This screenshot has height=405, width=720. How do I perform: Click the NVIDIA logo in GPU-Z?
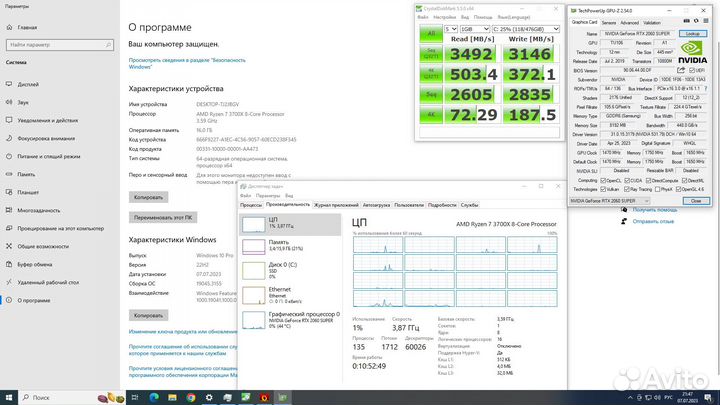(x=692, y=52)
